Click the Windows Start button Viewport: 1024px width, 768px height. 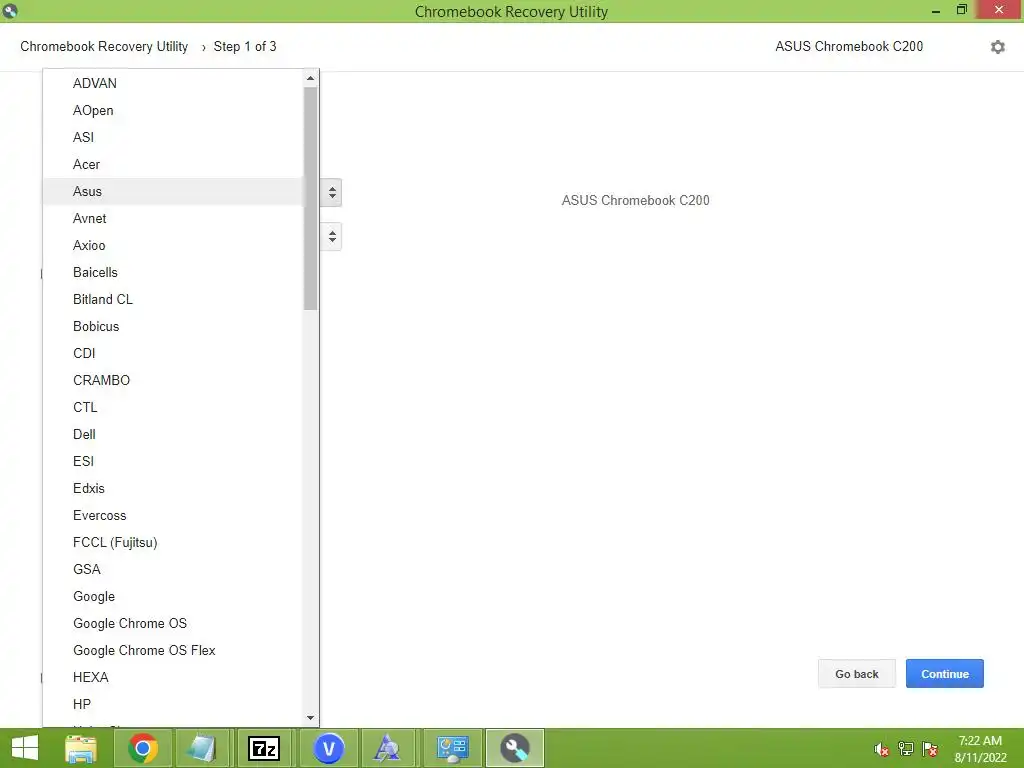click(x=25, y=748)
